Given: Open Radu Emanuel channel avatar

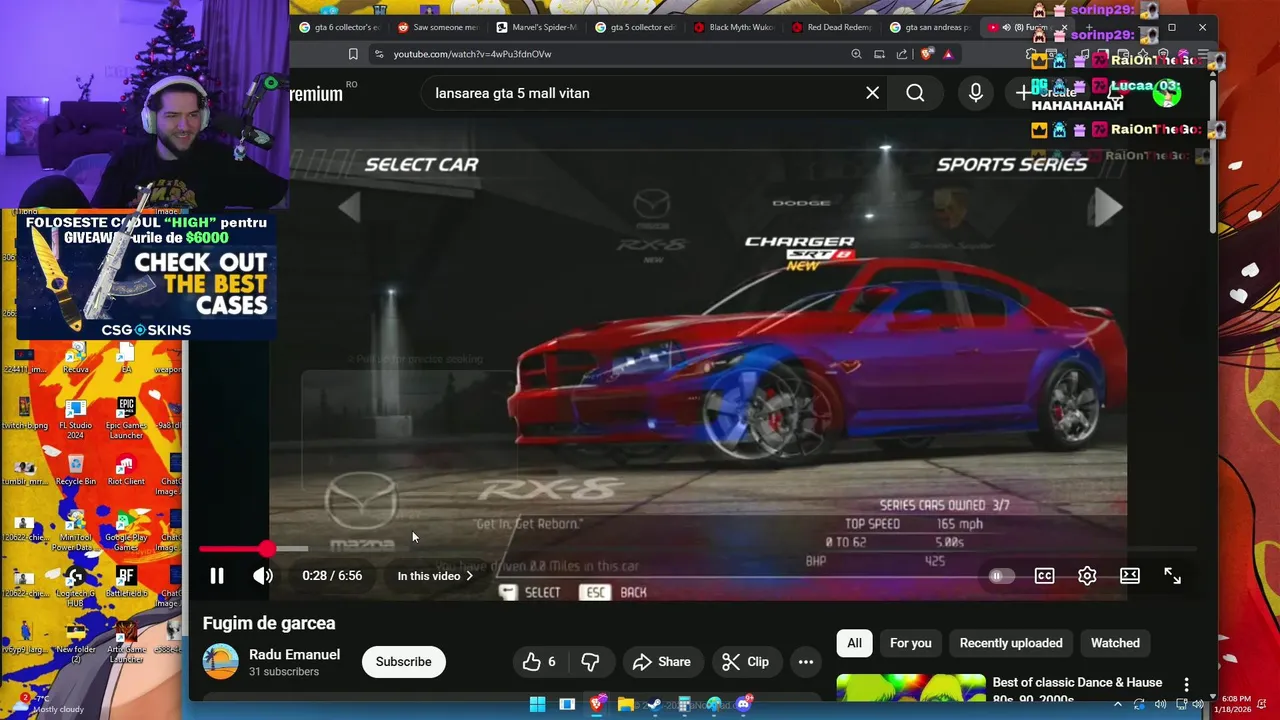Looking at the screenshot, I should point(221,662).
